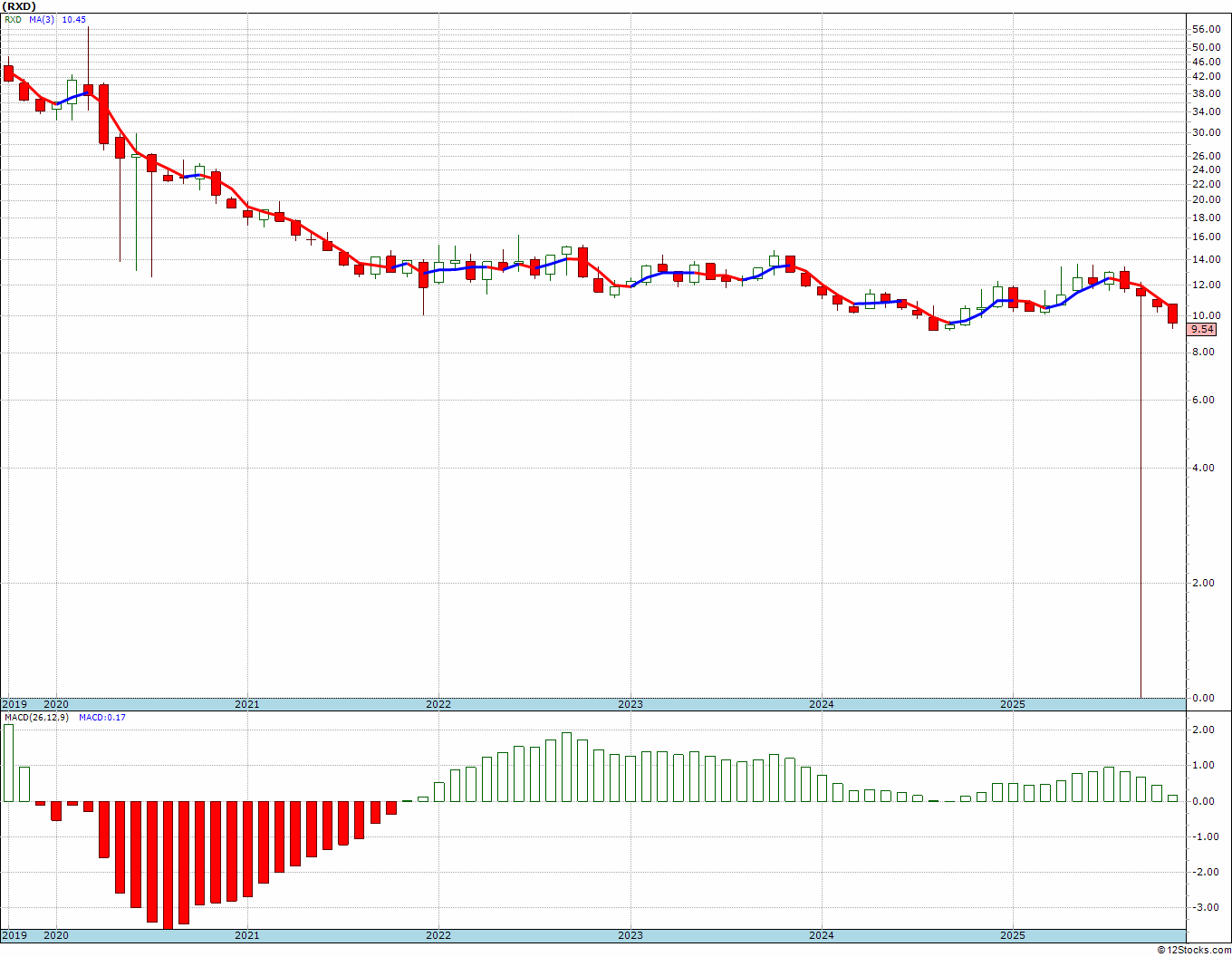The height and width of the screenshot is (957, 1232).
Task: Click the 6.00 price axis label
Action: point(1205,400)
